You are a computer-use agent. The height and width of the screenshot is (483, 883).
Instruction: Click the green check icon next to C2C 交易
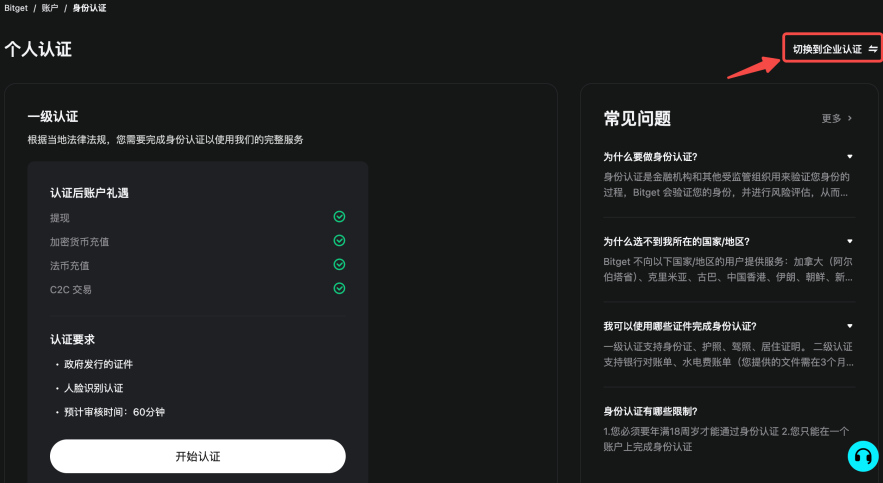(x=339, y=288)
